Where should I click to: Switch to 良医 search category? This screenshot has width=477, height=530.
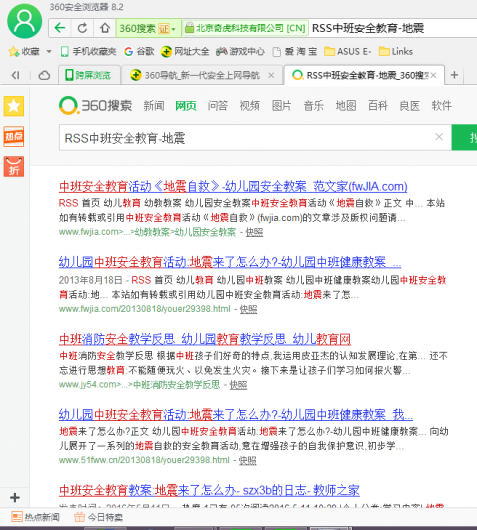(x=409, y=105)
